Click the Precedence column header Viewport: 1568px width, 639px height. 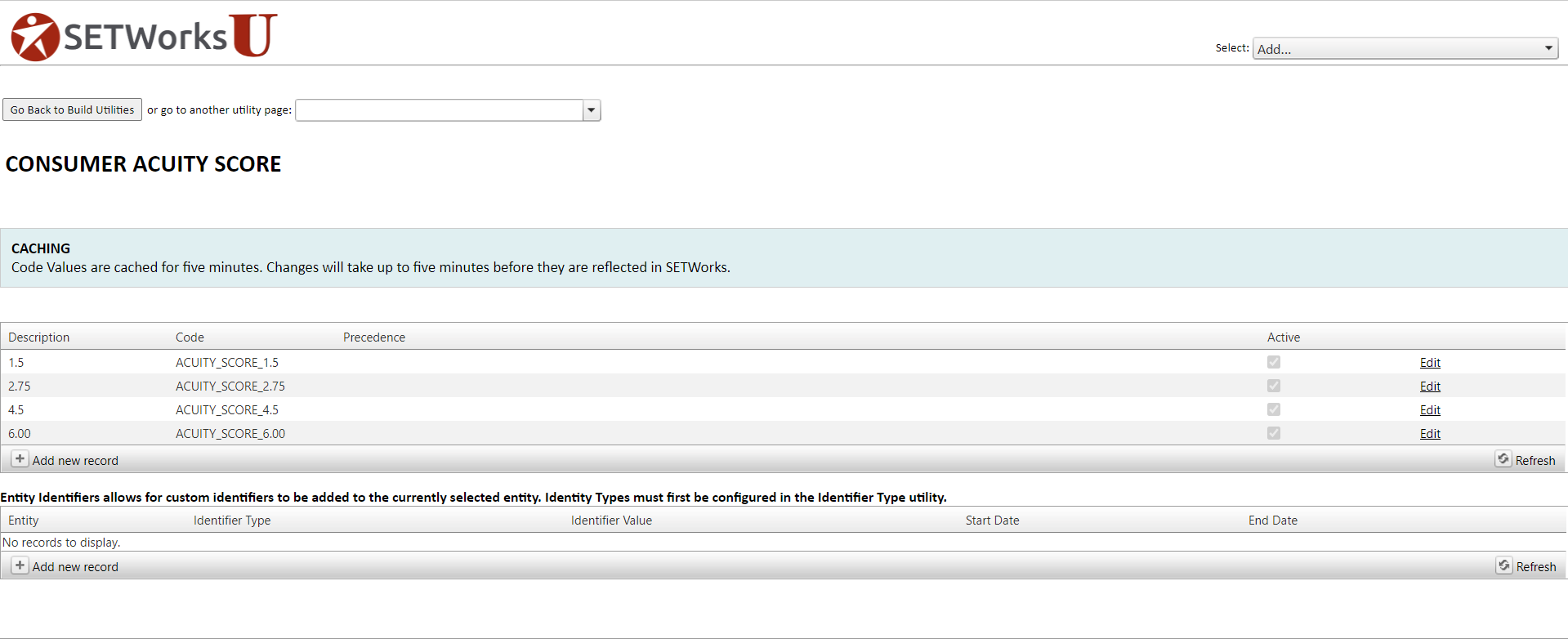pyautogui.click(x=374, y=337)
